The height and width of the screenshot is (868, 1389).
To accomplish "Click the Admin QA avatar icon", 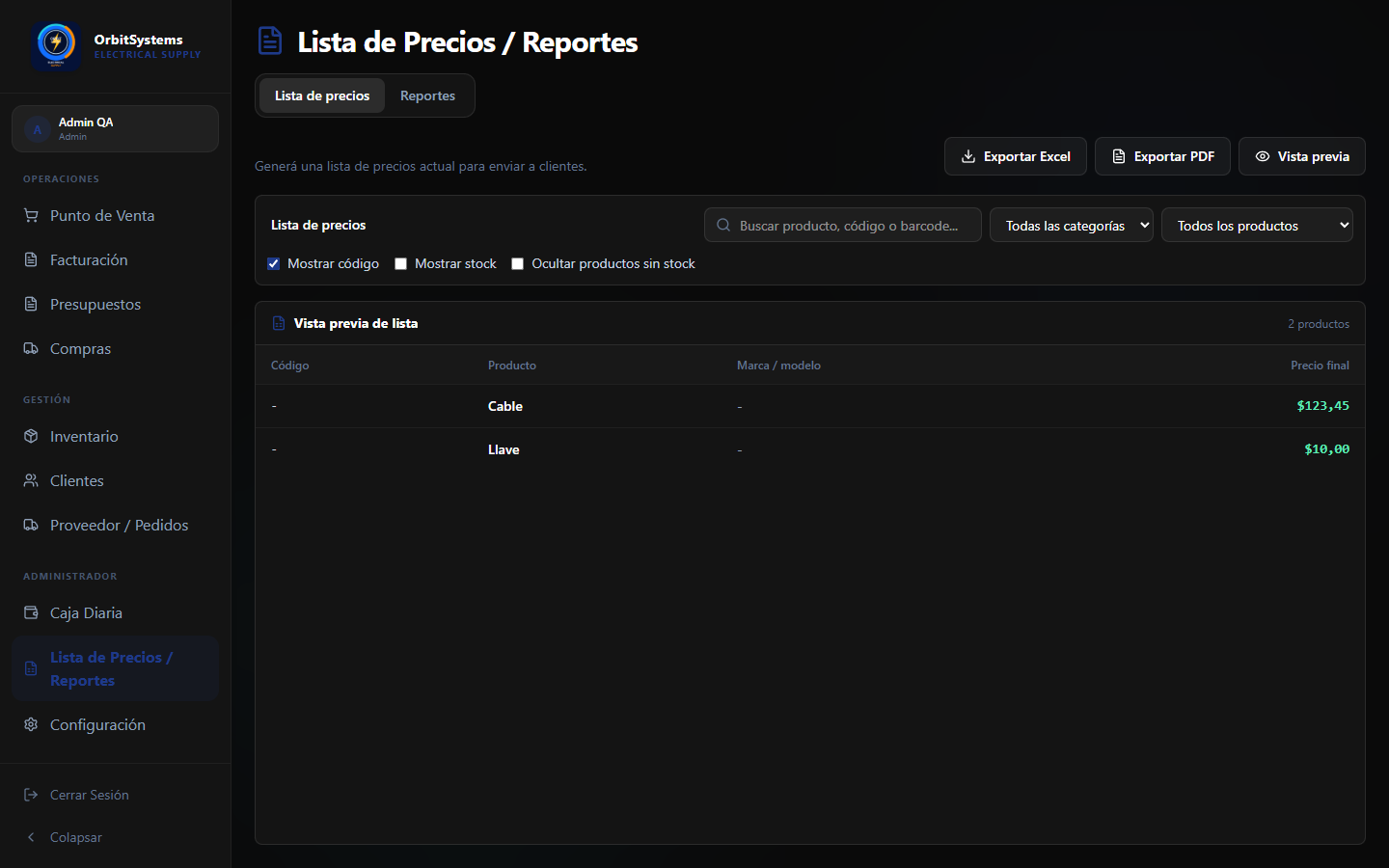I will tap(38, 129).
